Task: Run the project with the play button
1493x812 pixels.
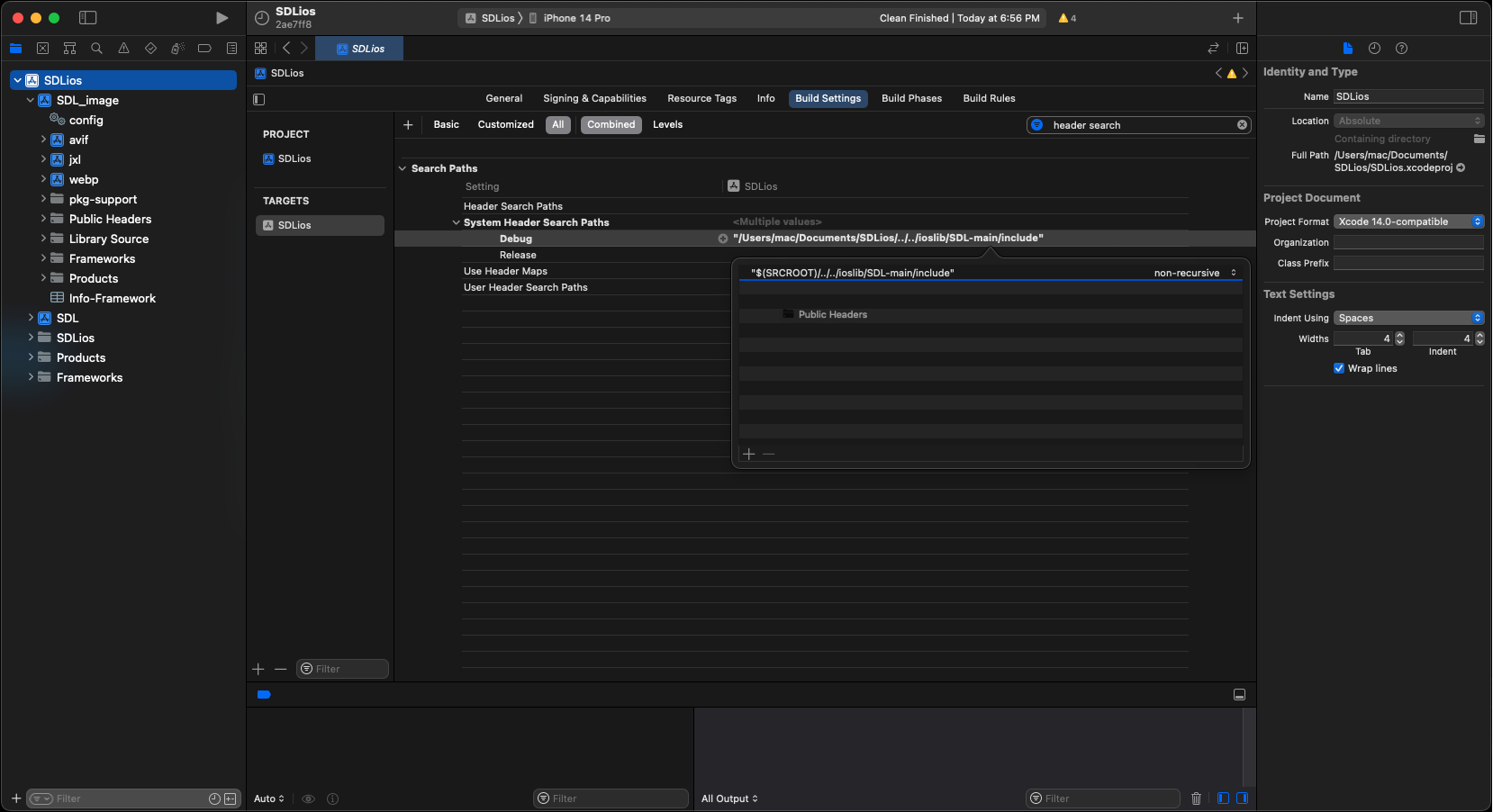Action: coord(222,18)
